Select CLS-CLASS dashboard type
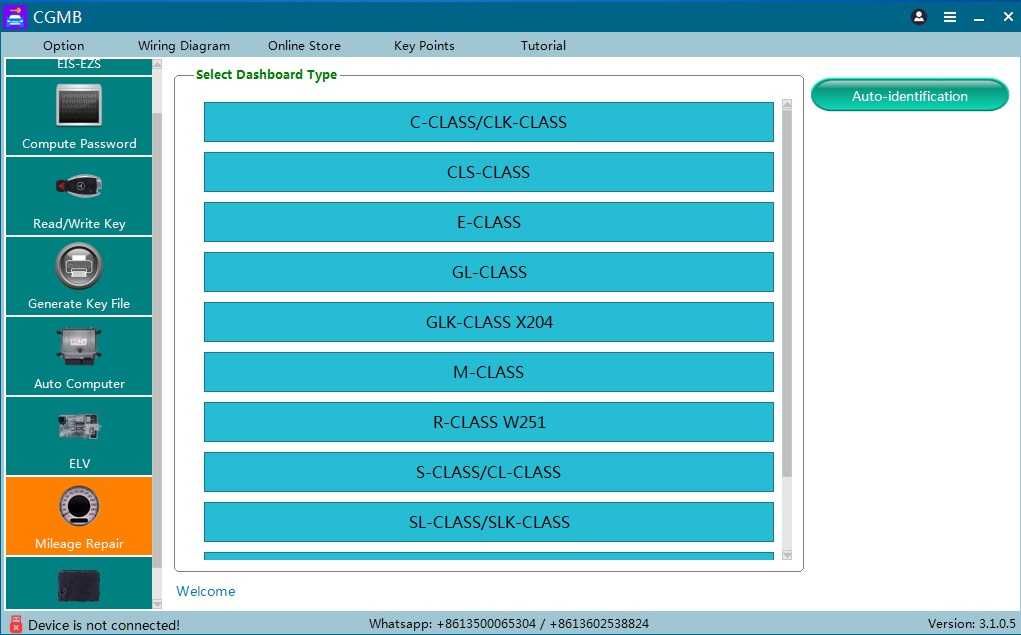The height and width of the screenshot is (635, 1021). click(488, 172)
